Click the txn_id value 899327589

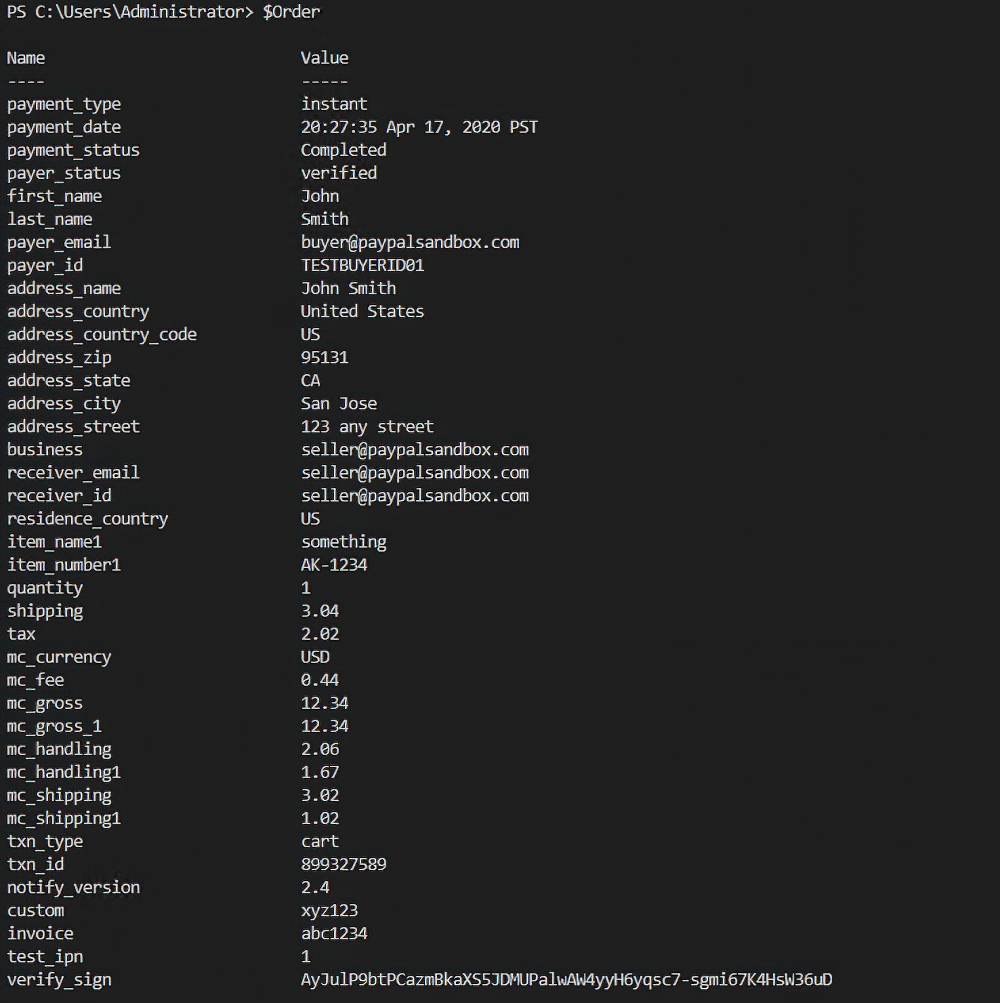pyautogui.click(x=343, y=864)
